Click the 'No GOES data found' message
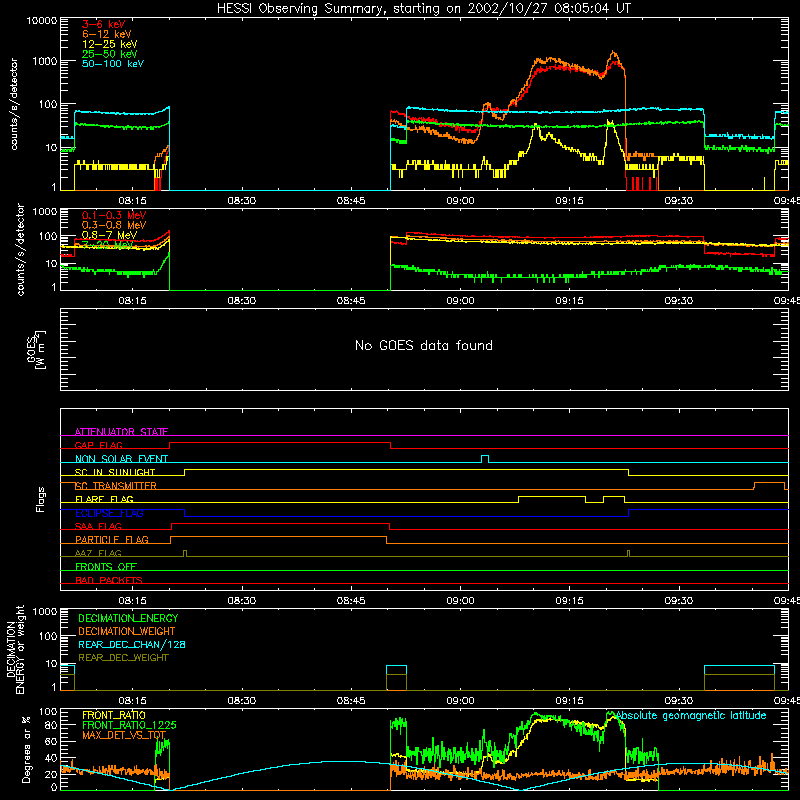The image size is (800, 800). pos(423,345)
